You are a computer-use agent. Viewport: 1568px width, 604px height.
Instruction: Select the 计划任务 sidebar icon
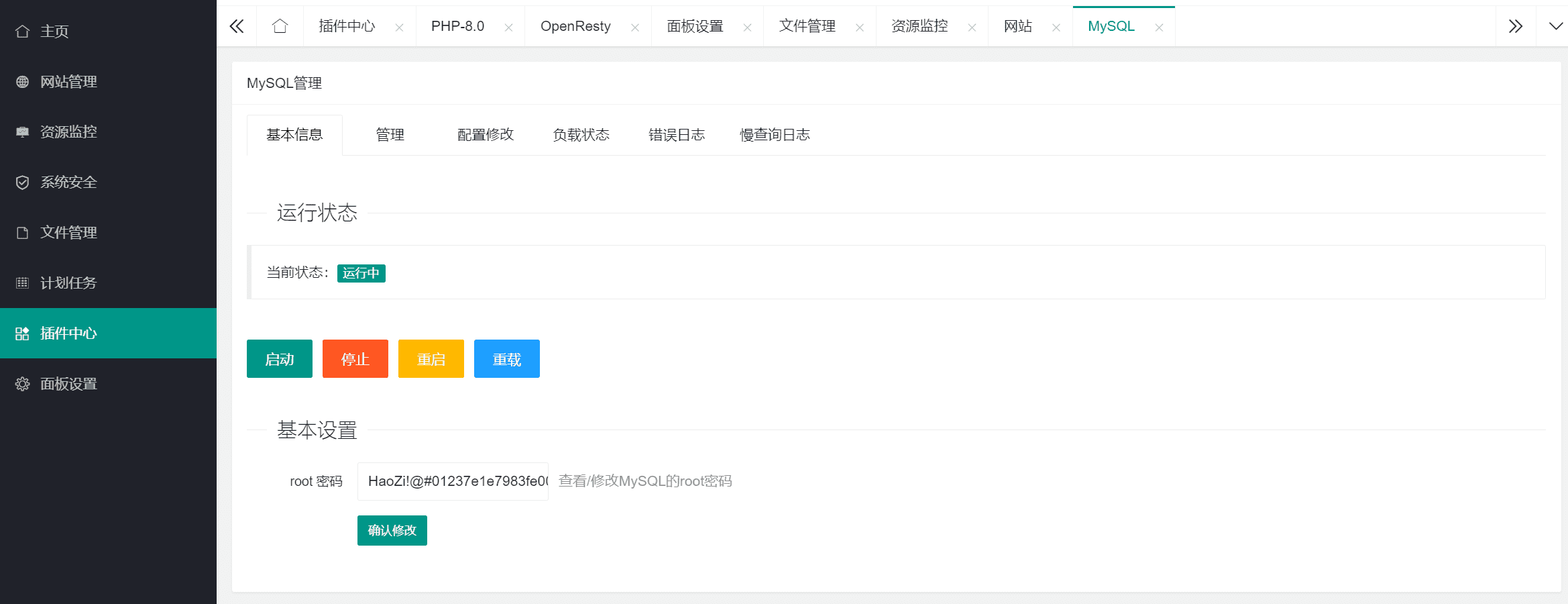pyautogui.click(x=23, y=283)
